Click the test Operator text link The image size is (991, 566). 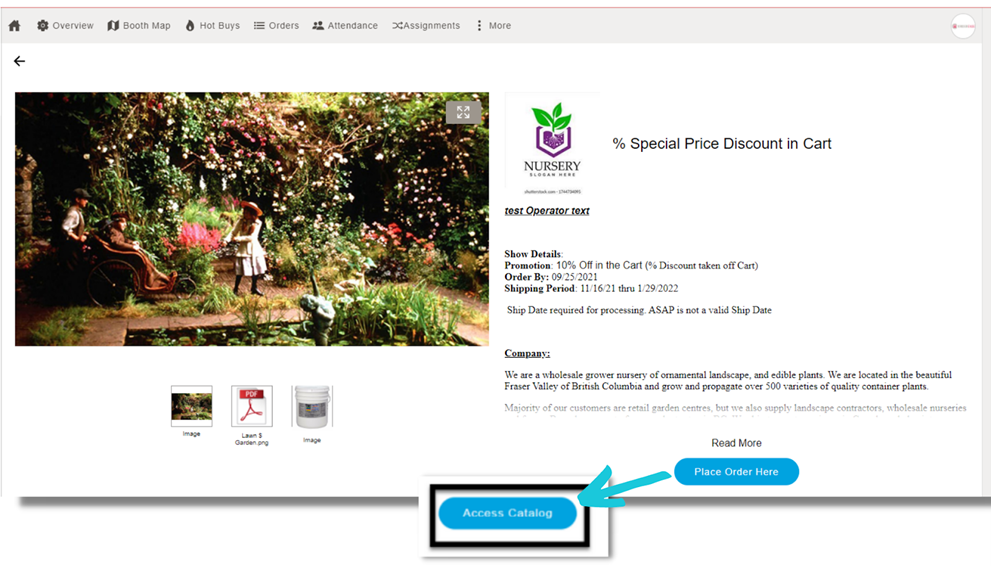tap(547, 210)
